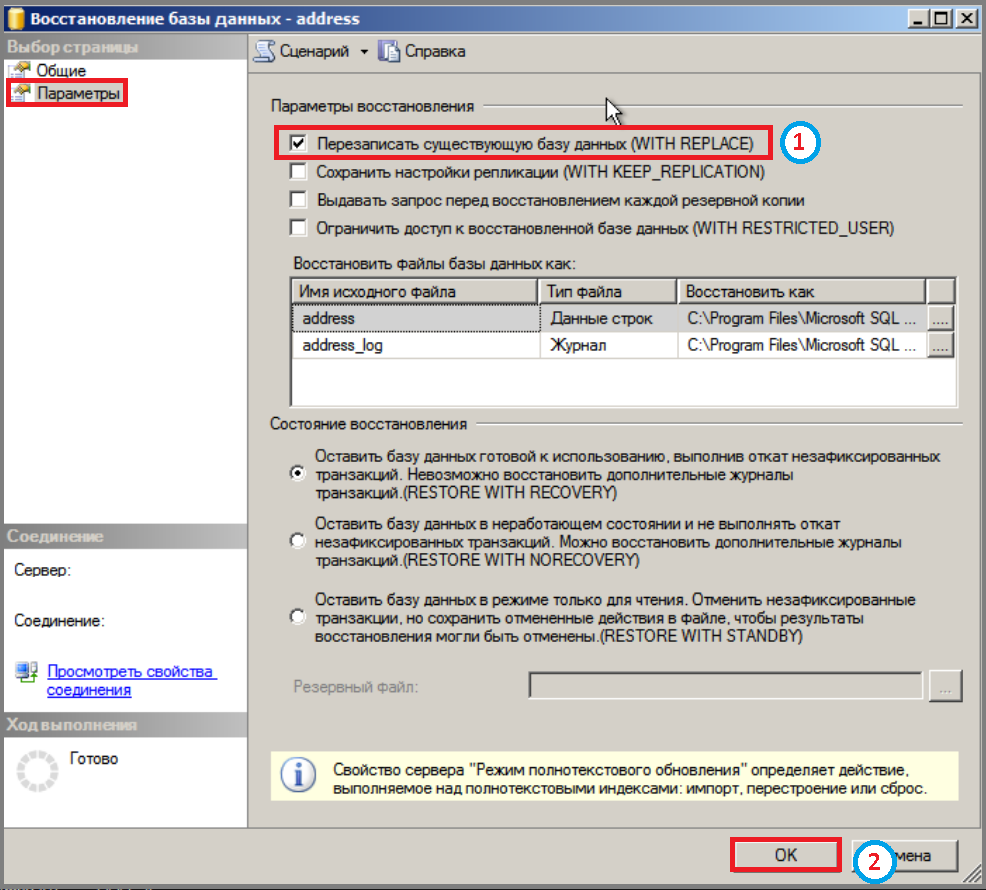Select the Параметры page
Viewport: 986px width, 890px height.
point(78,93)
